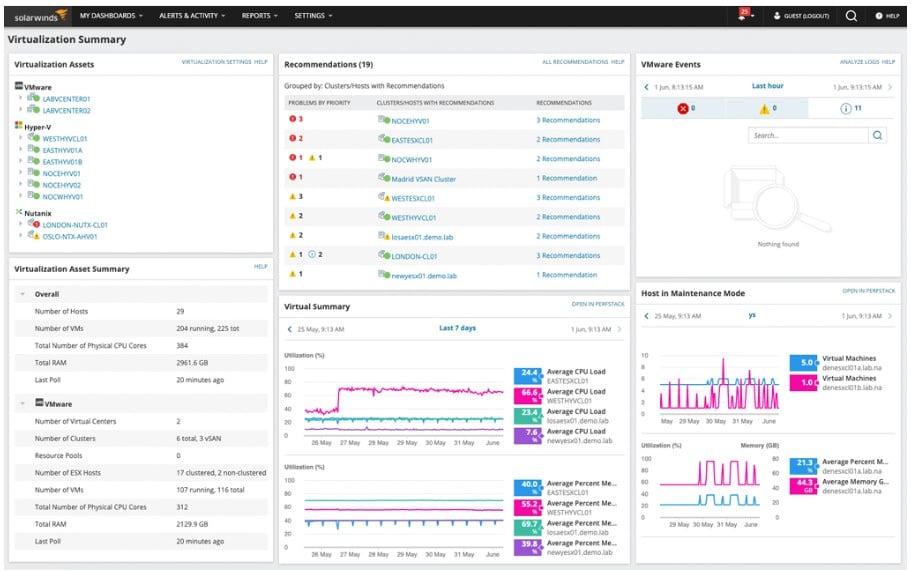Sort by Recommendations column header
This screenshot has width=914, height=572.
[564, 103]
